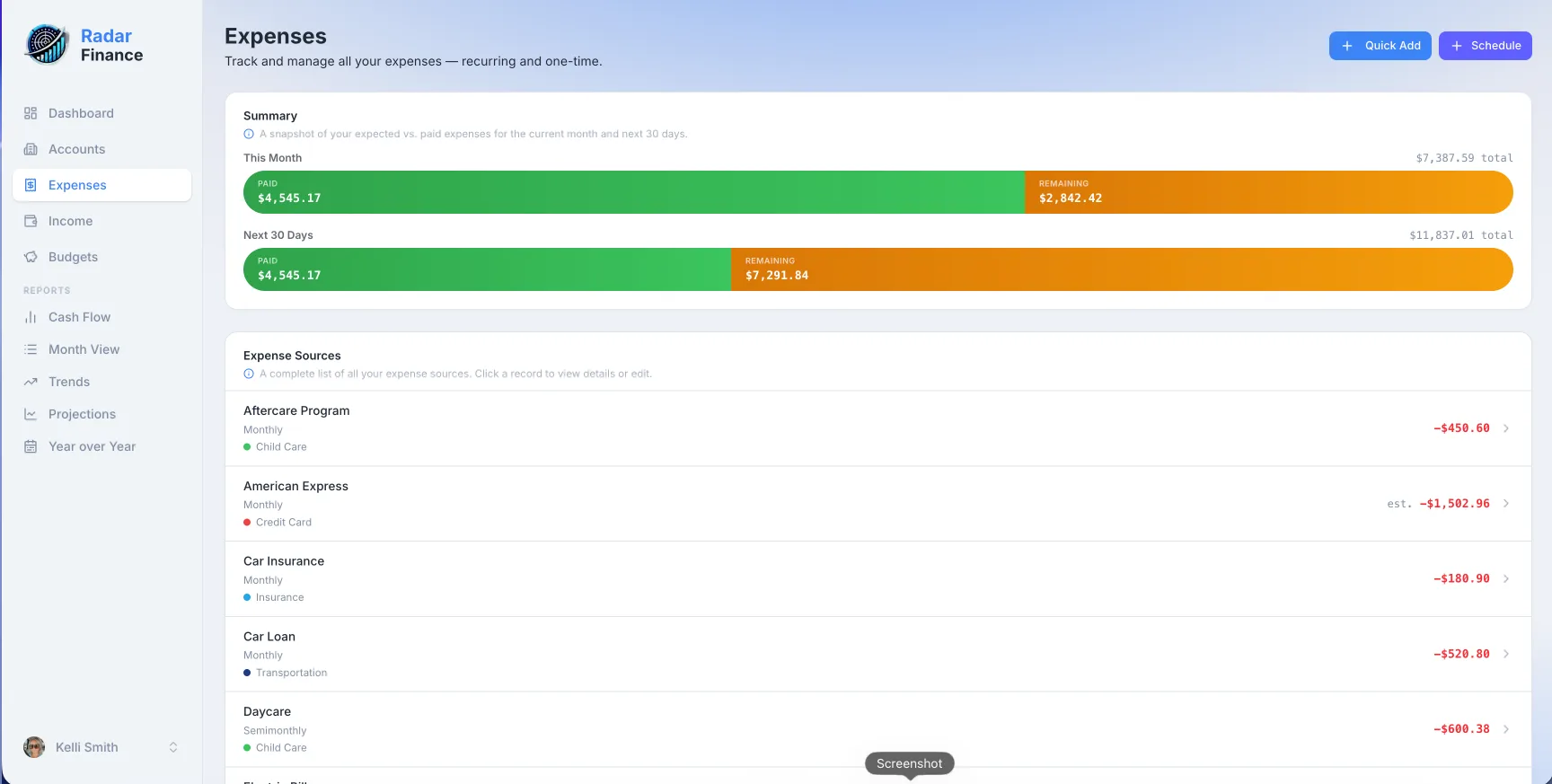1552x784 pixels.
Task: Click the plus icon in Schedule
Action: (x=1457, y=46)
